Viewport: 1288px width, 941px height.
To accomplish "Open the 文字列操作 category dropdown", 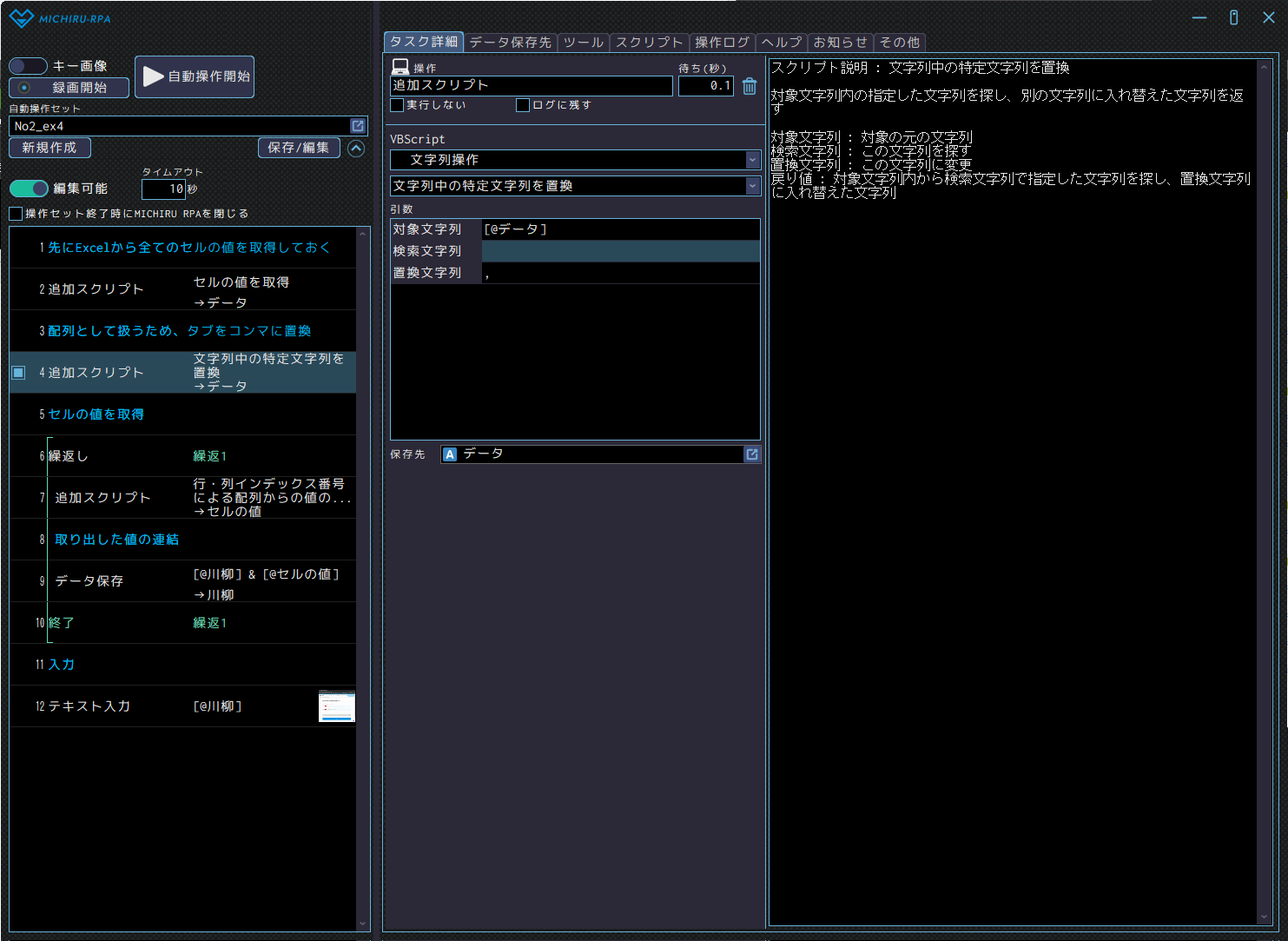I will (752, 160).
